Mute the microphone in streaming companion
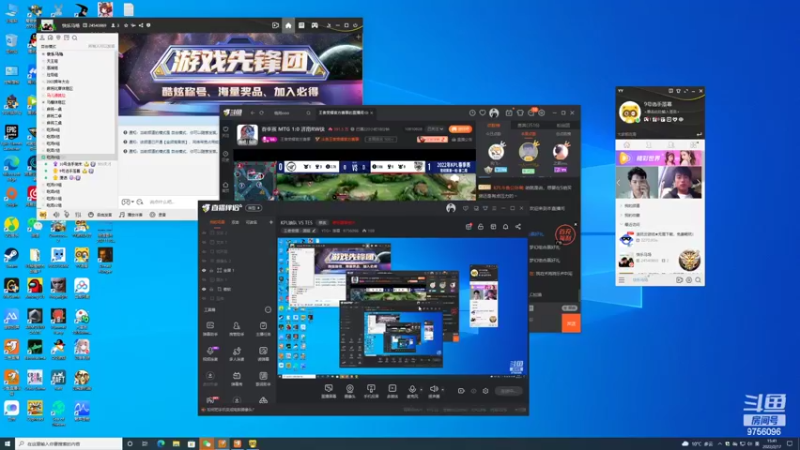This screenshot has width=800, height=450. (412, 390)
